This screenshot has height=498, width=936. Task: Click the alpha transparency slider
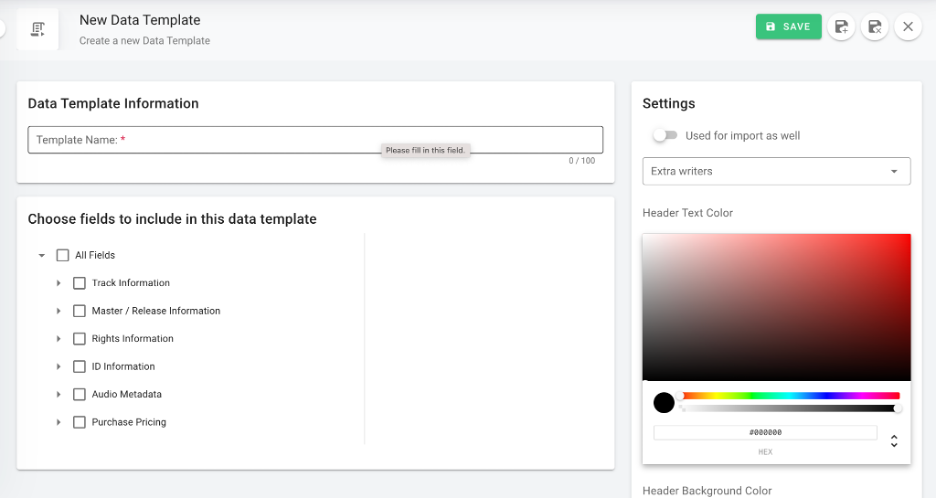[790, 408]
